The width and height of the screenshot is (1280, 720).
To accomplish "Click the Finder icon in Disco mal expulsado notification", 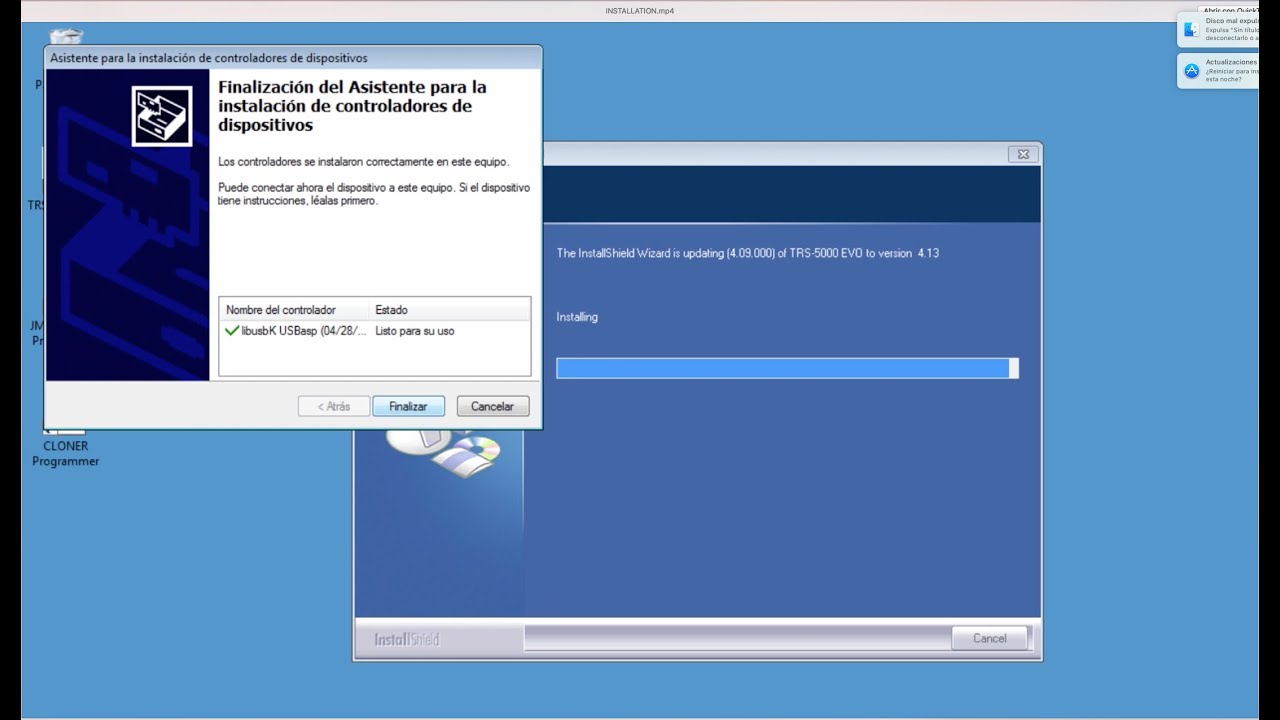I will (1191, 30).
